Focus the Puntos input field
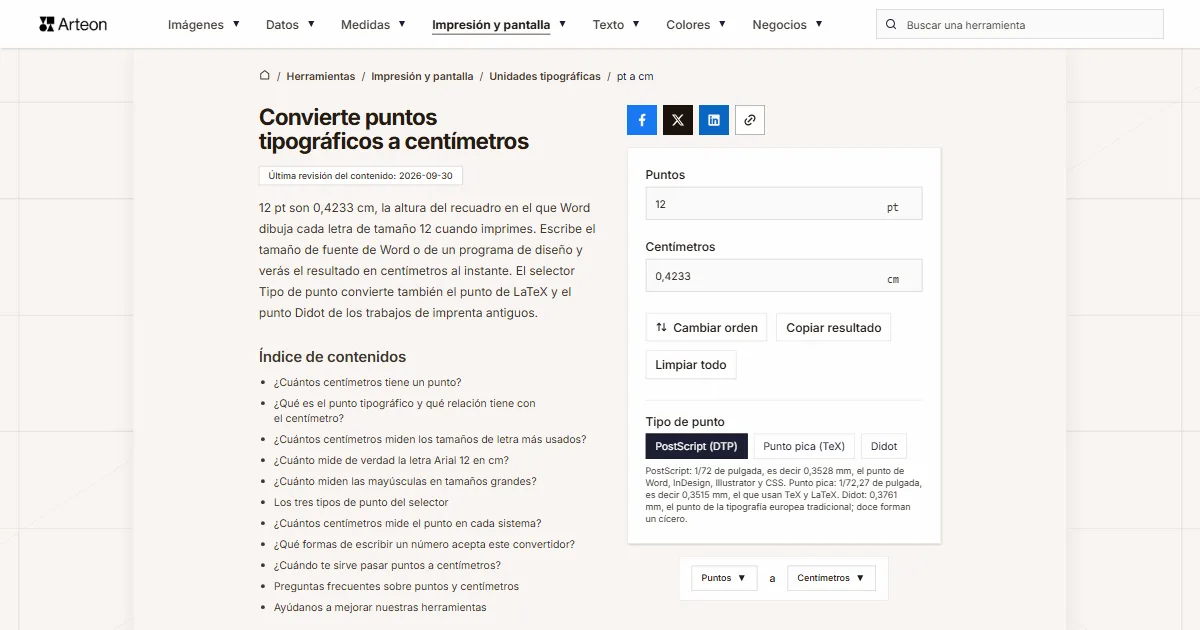 784,204
